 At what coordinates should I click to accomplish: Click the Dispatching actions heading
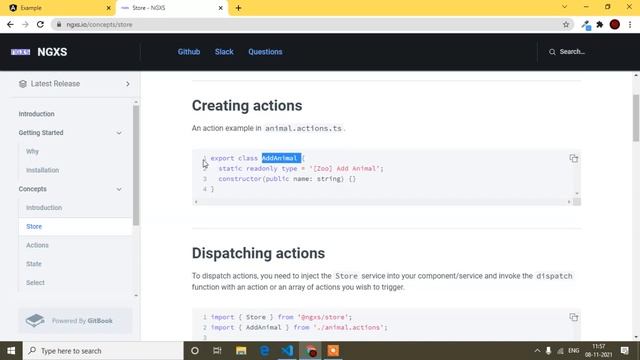click(x=258, y=253)
